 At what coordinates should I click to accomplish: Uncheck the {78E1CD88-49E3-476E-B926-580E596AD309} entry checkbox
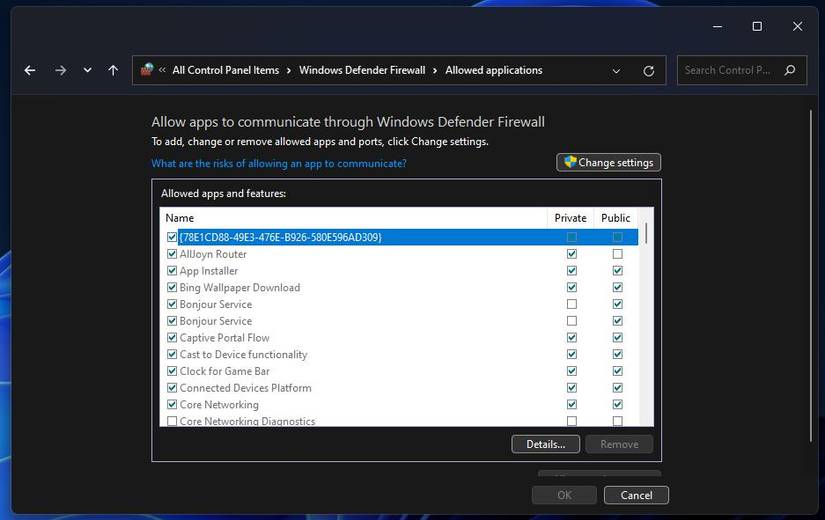172,237
